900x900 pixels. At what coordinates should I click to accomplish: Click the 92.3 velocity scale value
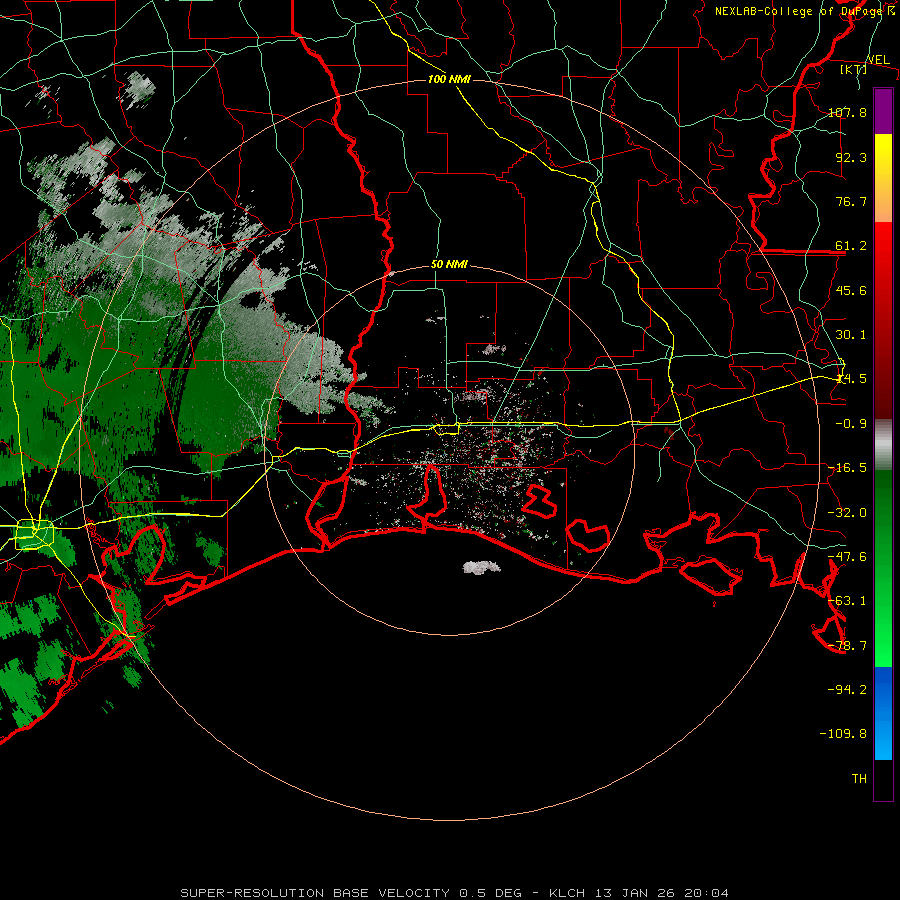(x=851, y=157)
